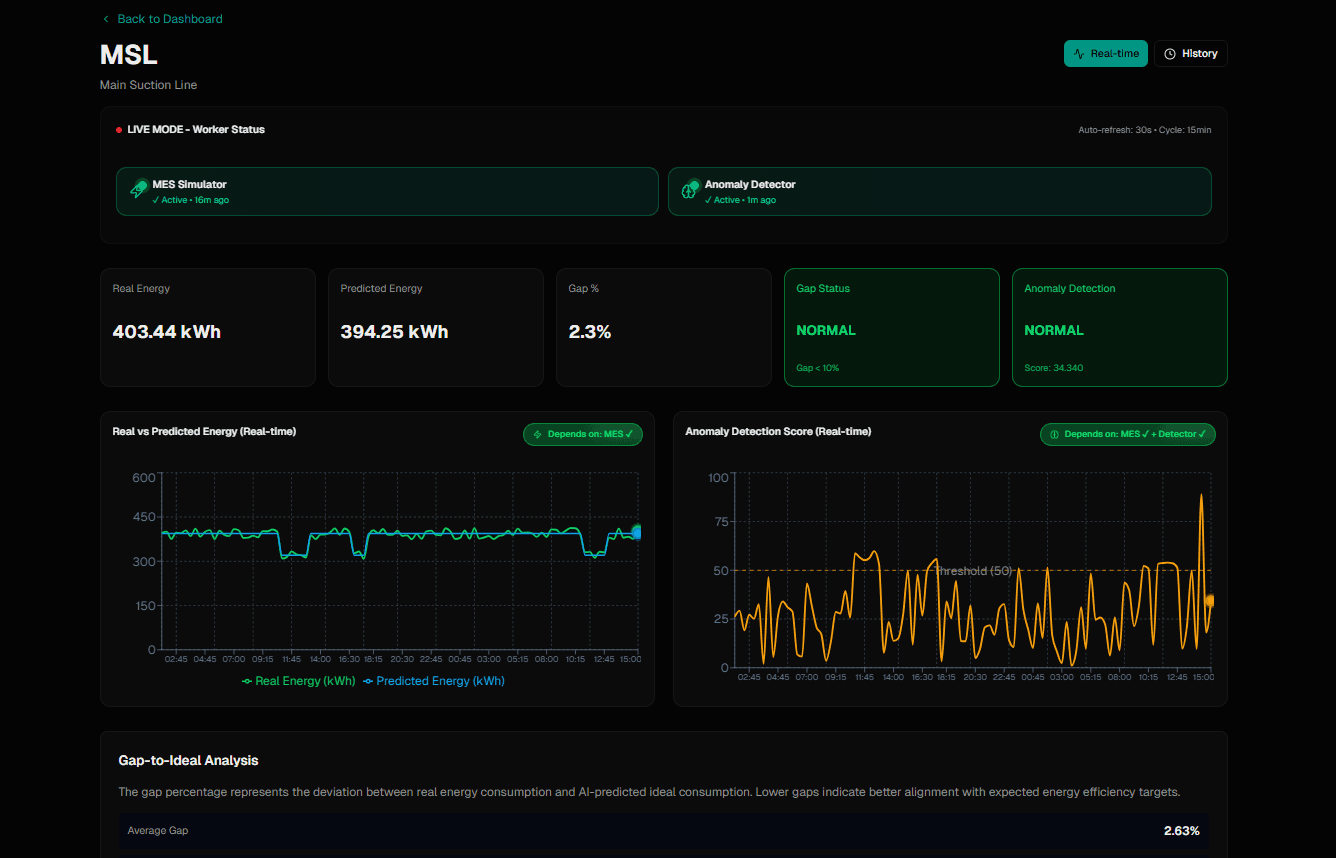Toggle the Real Energy (kWh) legend entry

[x=299, y=681]
